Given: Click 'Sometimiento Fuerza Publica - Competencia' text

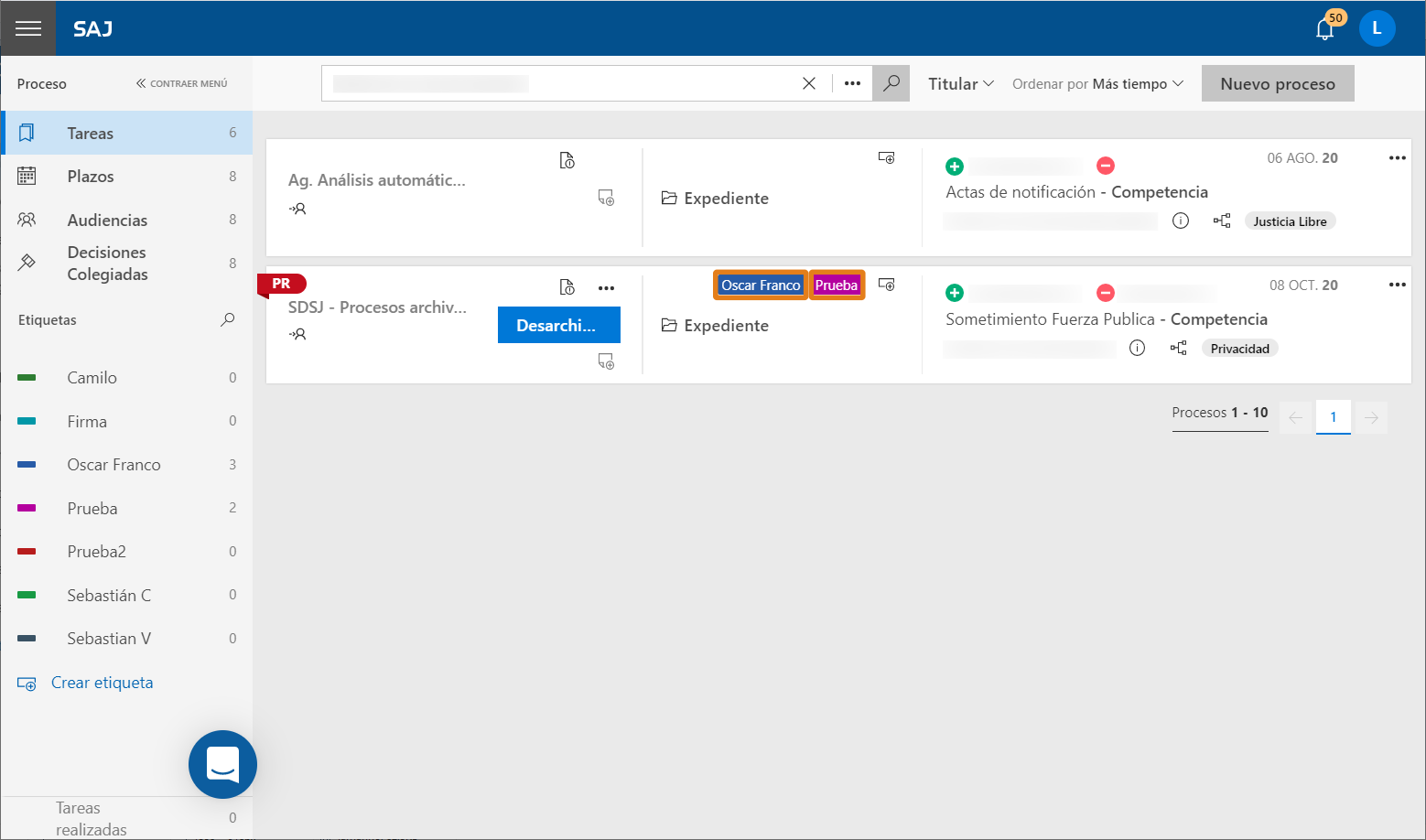Looking at the screenshot, I should coord(1107,319).
